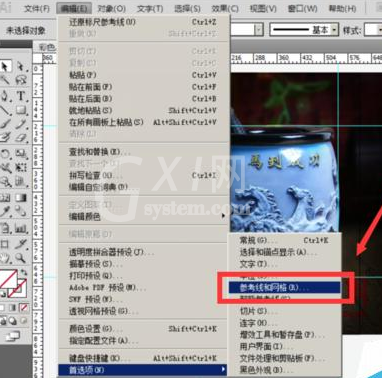Activate the Rotate tool

5,153
